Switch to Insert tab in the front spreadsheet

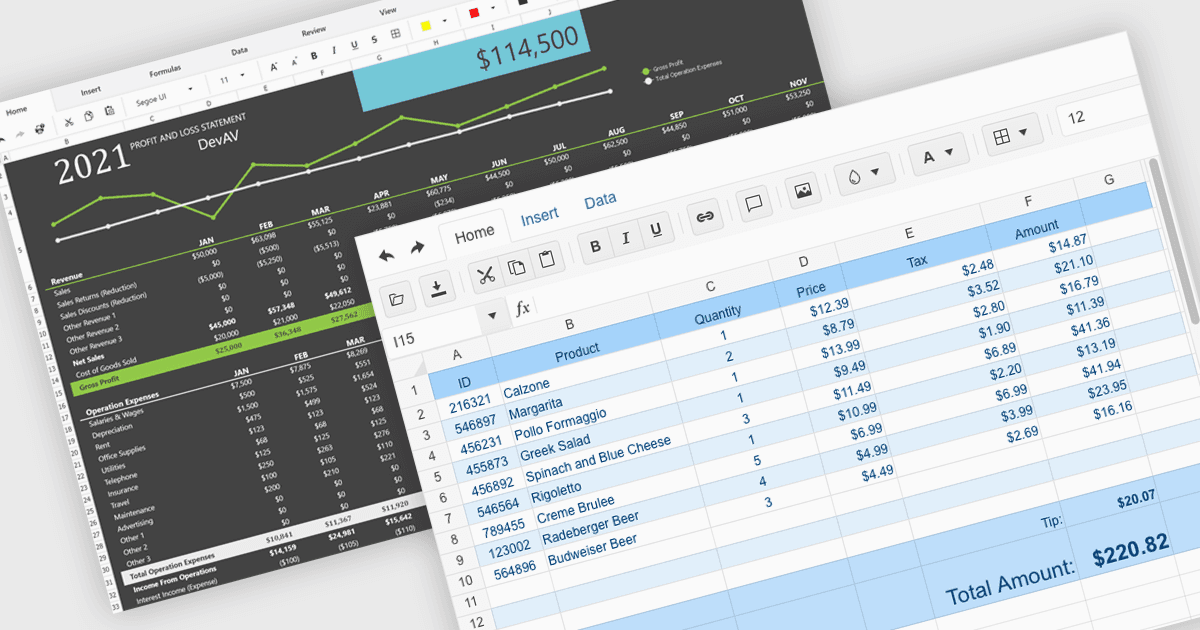(x=540, y=217)
